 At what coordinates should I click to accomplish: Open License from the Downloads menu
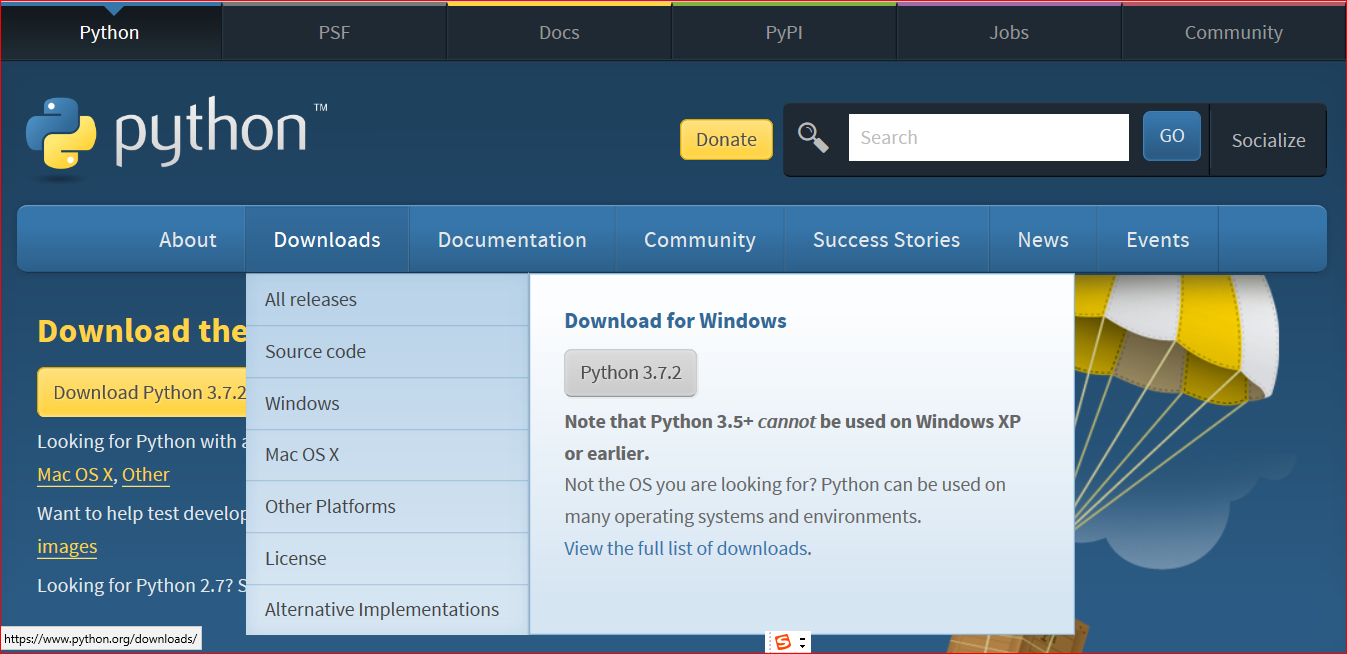coord(387,559)
